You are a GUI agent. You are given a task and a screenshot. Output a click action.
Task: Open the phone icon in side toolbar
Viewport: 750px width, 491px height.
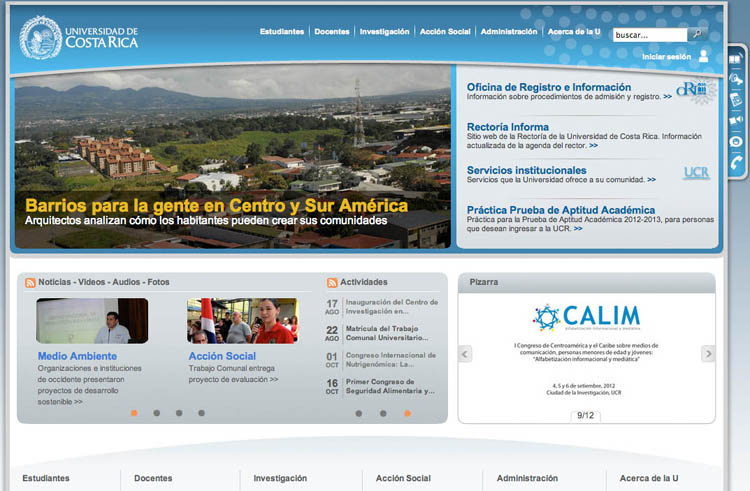[x=736, y=163]
